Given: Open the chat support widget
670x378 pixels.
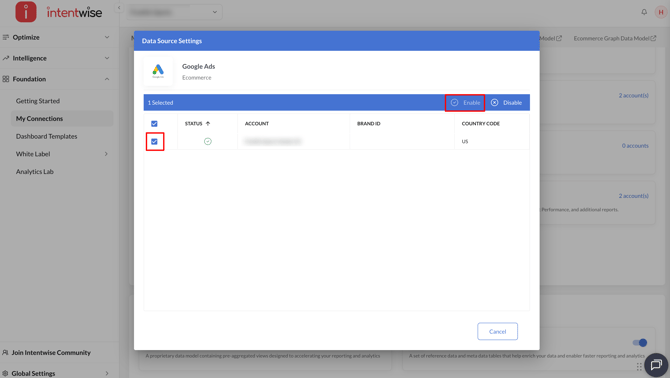Looking at the screenshot, I should coord(656,365).
